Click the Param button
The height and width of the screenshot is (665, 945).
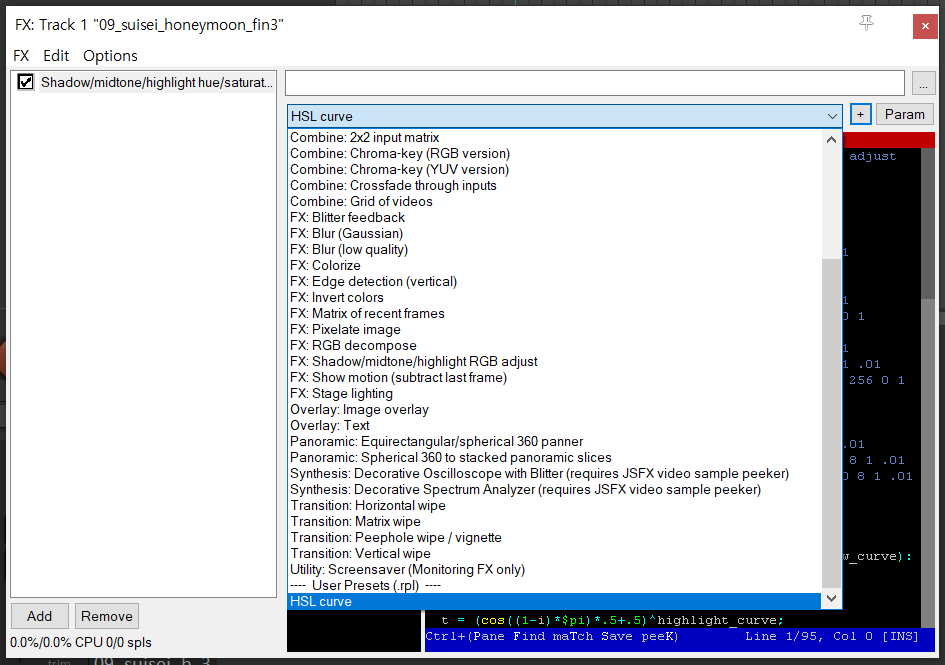[x=905, y=115]
